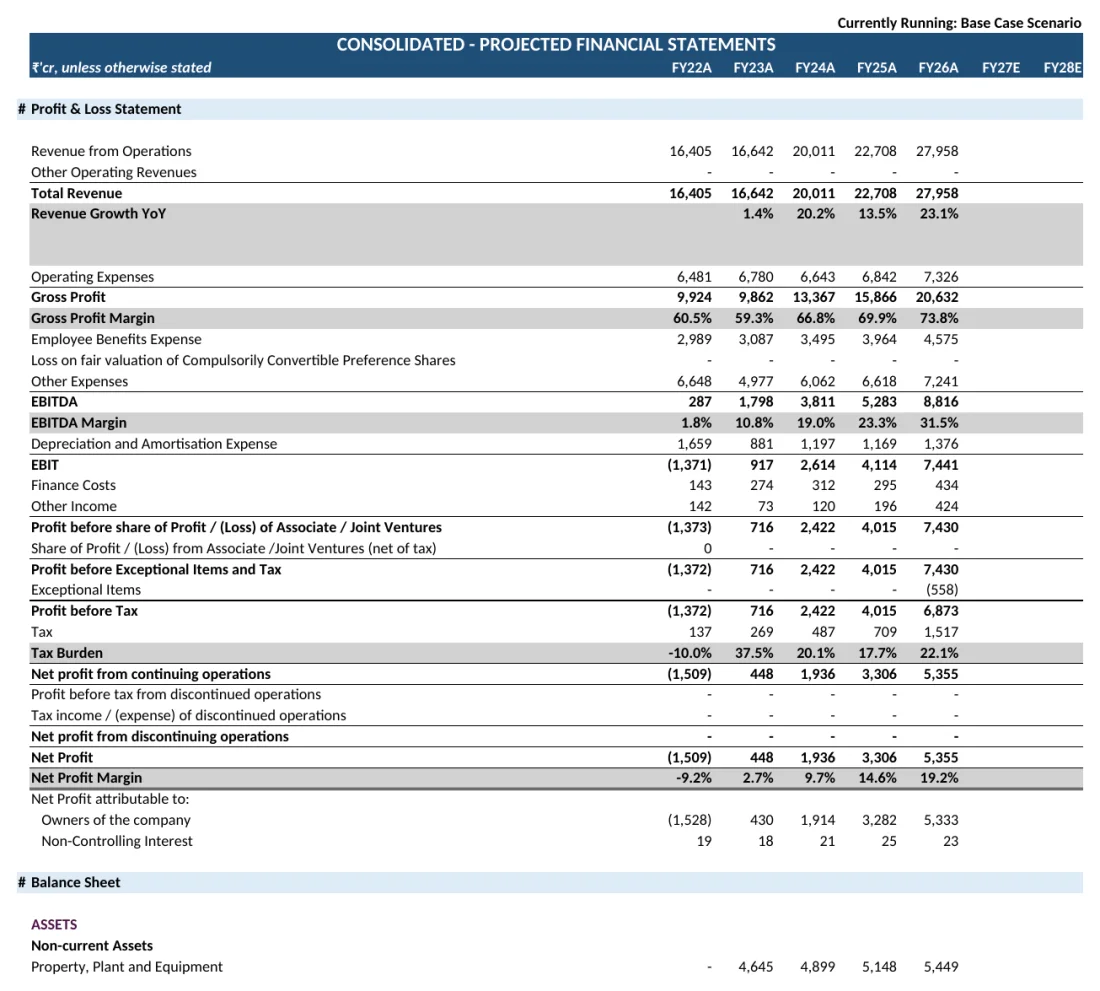
Task: Select the 'Employee Benefits Expense' row label
Action: tap(116, 339)
